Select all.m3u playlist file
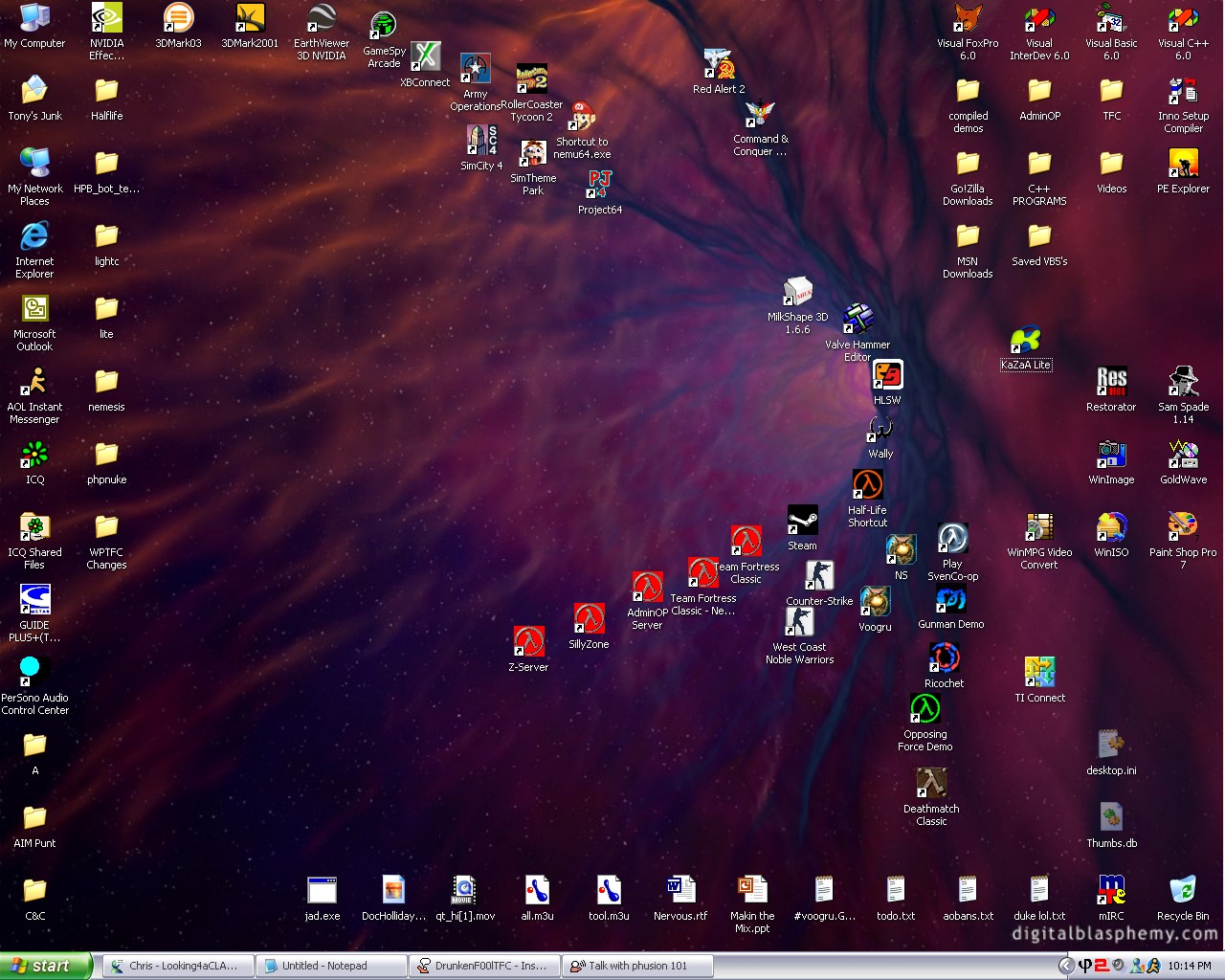Image resolution: width=1225 pixels, height=980 pixels. [537, 899]
